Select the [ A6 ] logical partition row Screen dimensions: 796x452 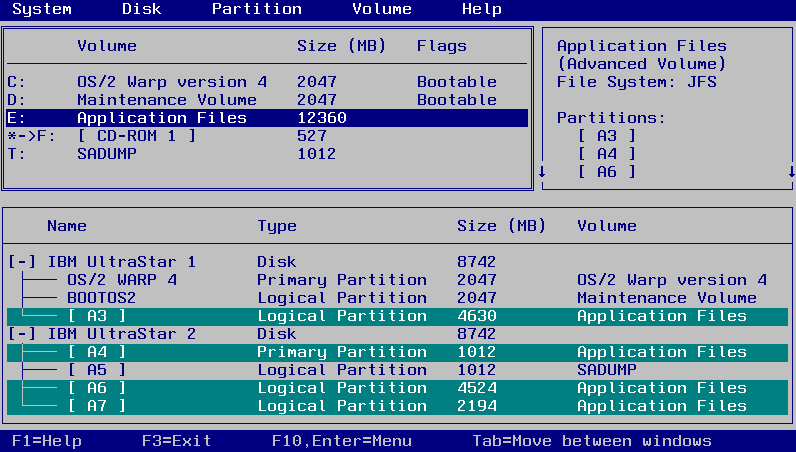point(397,388)
